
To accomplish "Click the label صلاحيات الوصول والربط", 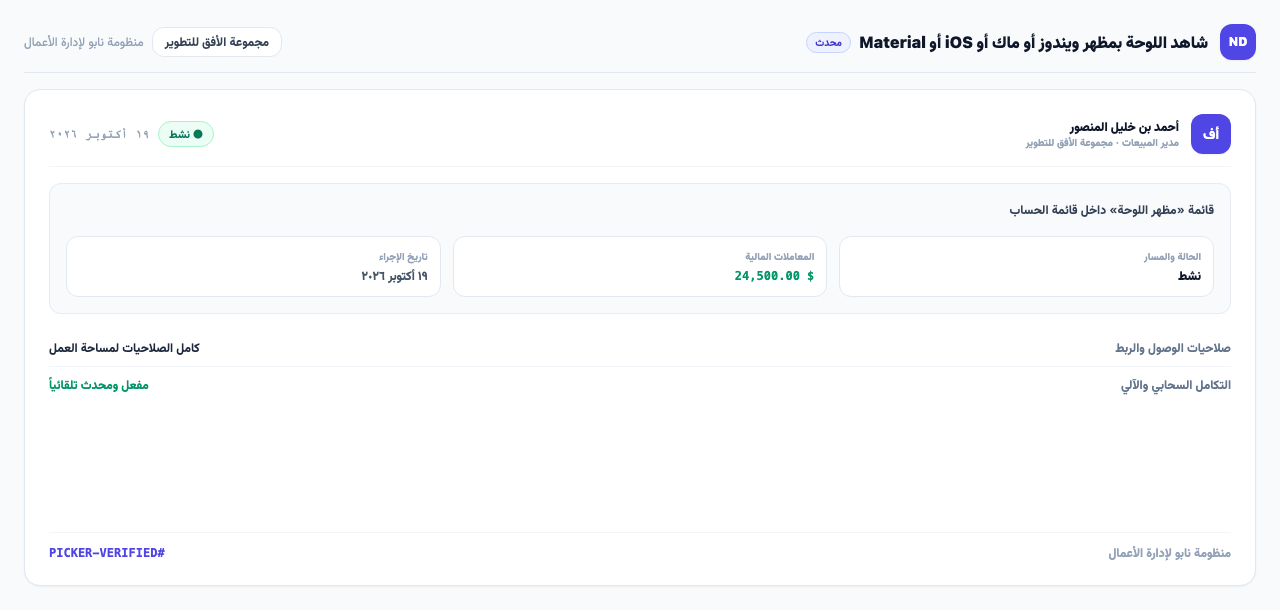I will (x=1173, y=348).
